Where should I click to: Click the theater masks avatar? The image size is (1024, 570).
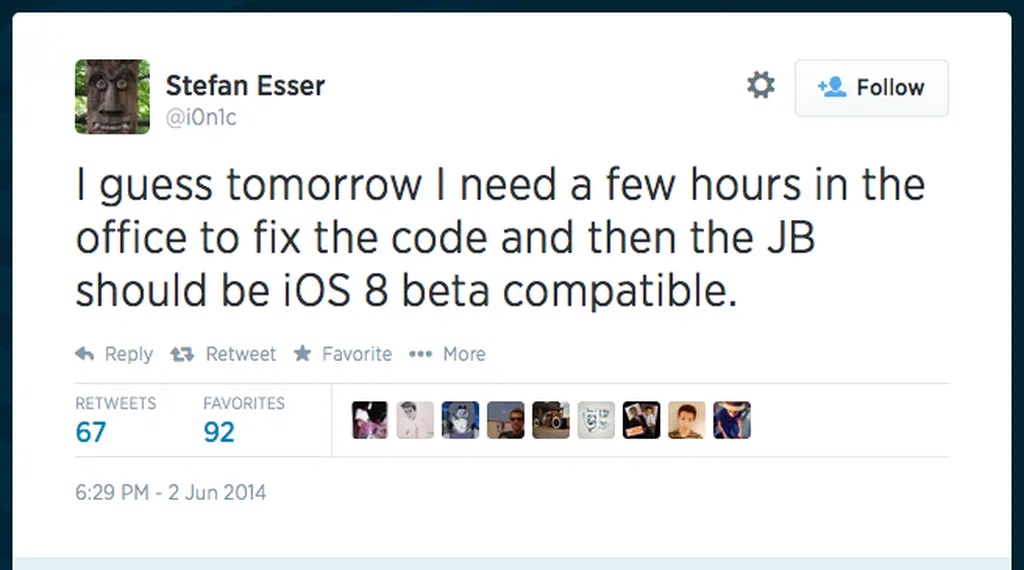tap(596, 420)
